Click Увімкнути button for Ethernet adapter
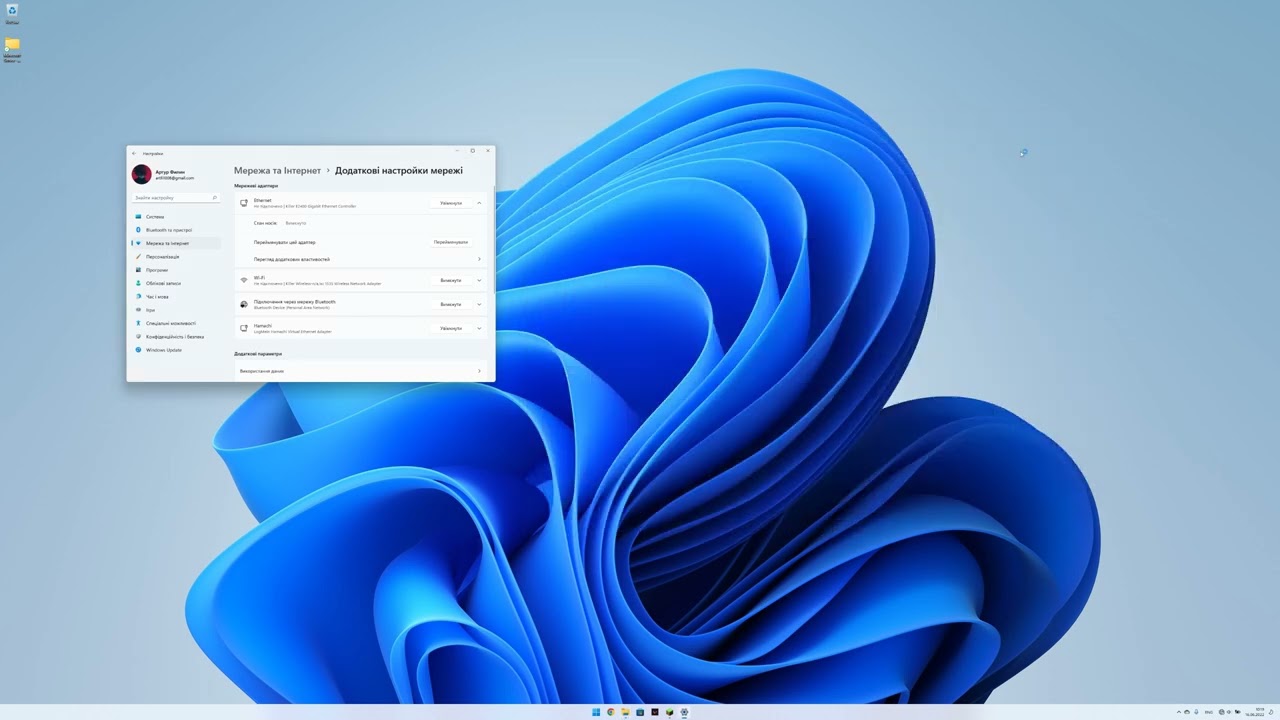Viewport: 1280px width, 720px height. pyautogui.click(x=451, y=203)
